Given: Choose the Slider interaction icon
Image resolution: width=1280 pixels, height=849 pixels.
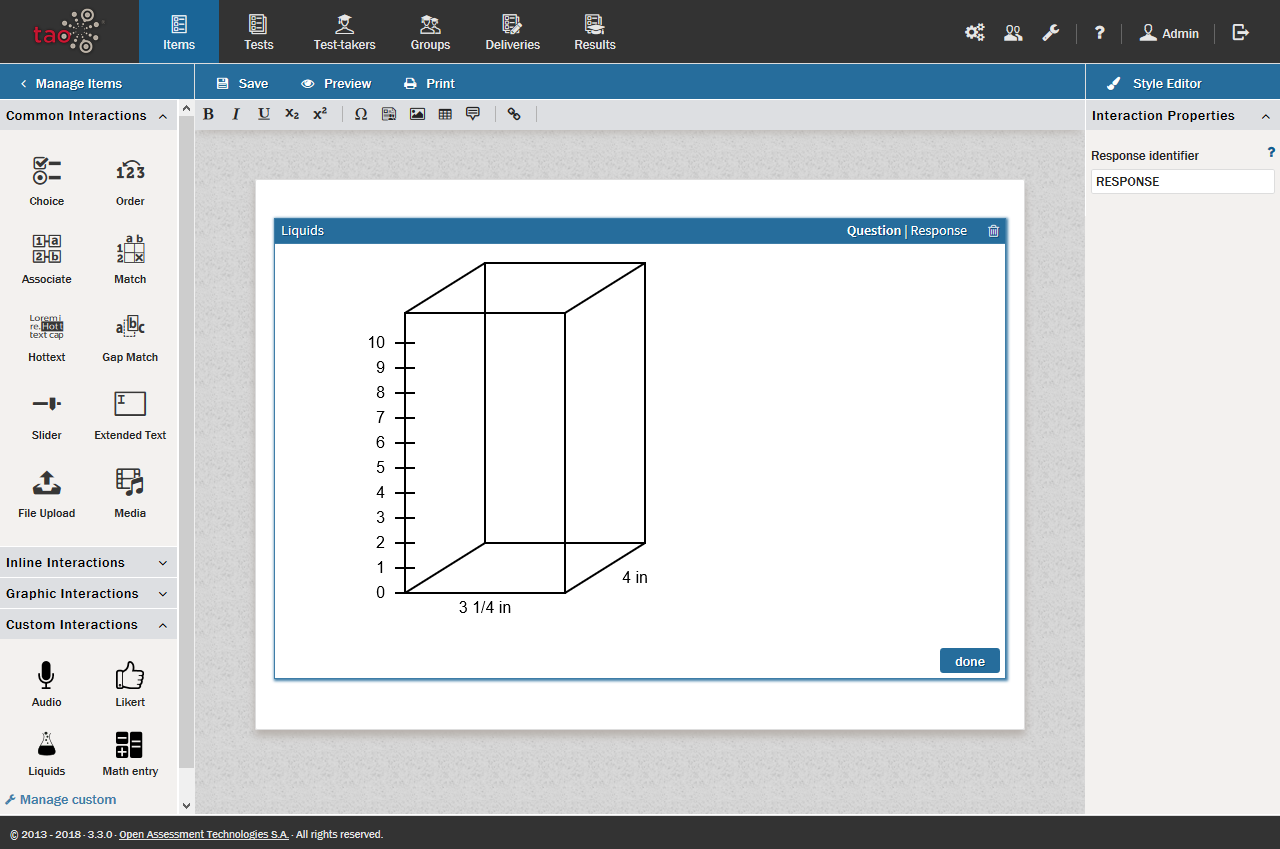Looking at the screenshot, I should (46, 404).
